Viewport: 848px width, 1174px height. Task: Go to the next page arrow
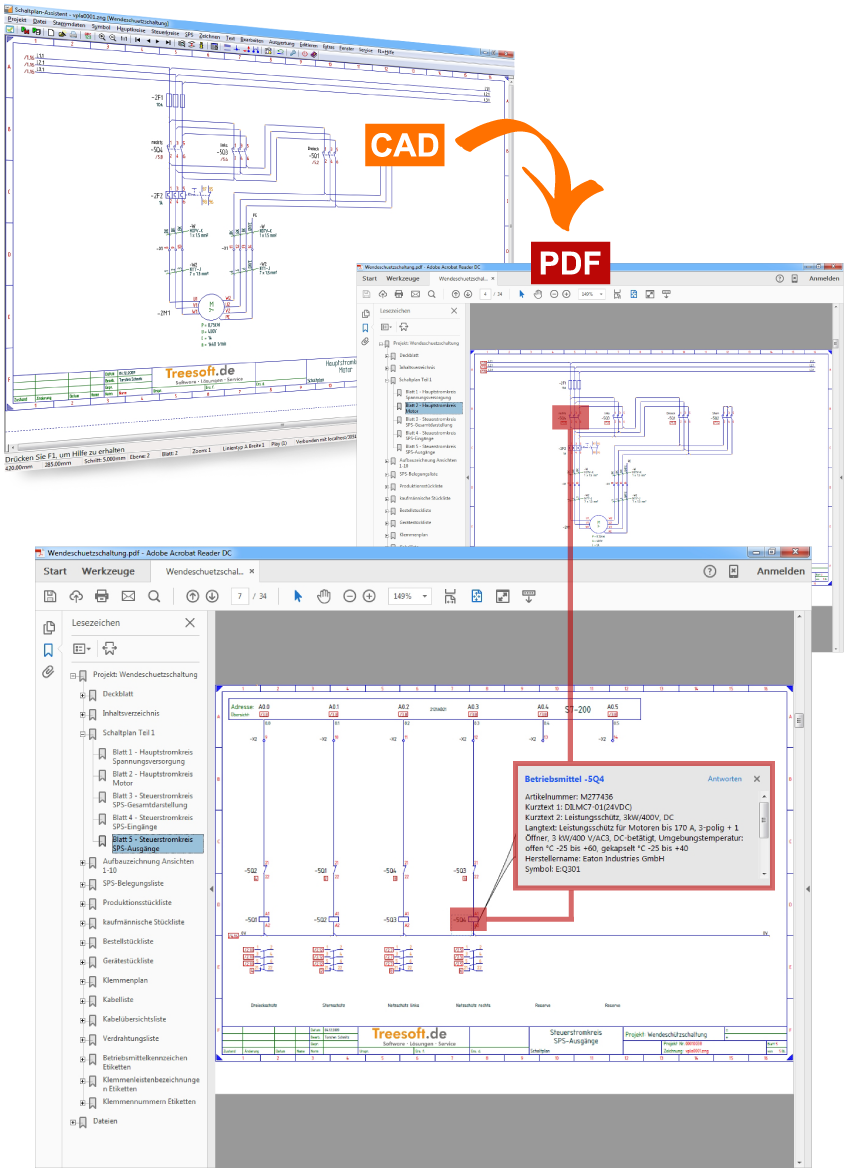tap(212, 596)
